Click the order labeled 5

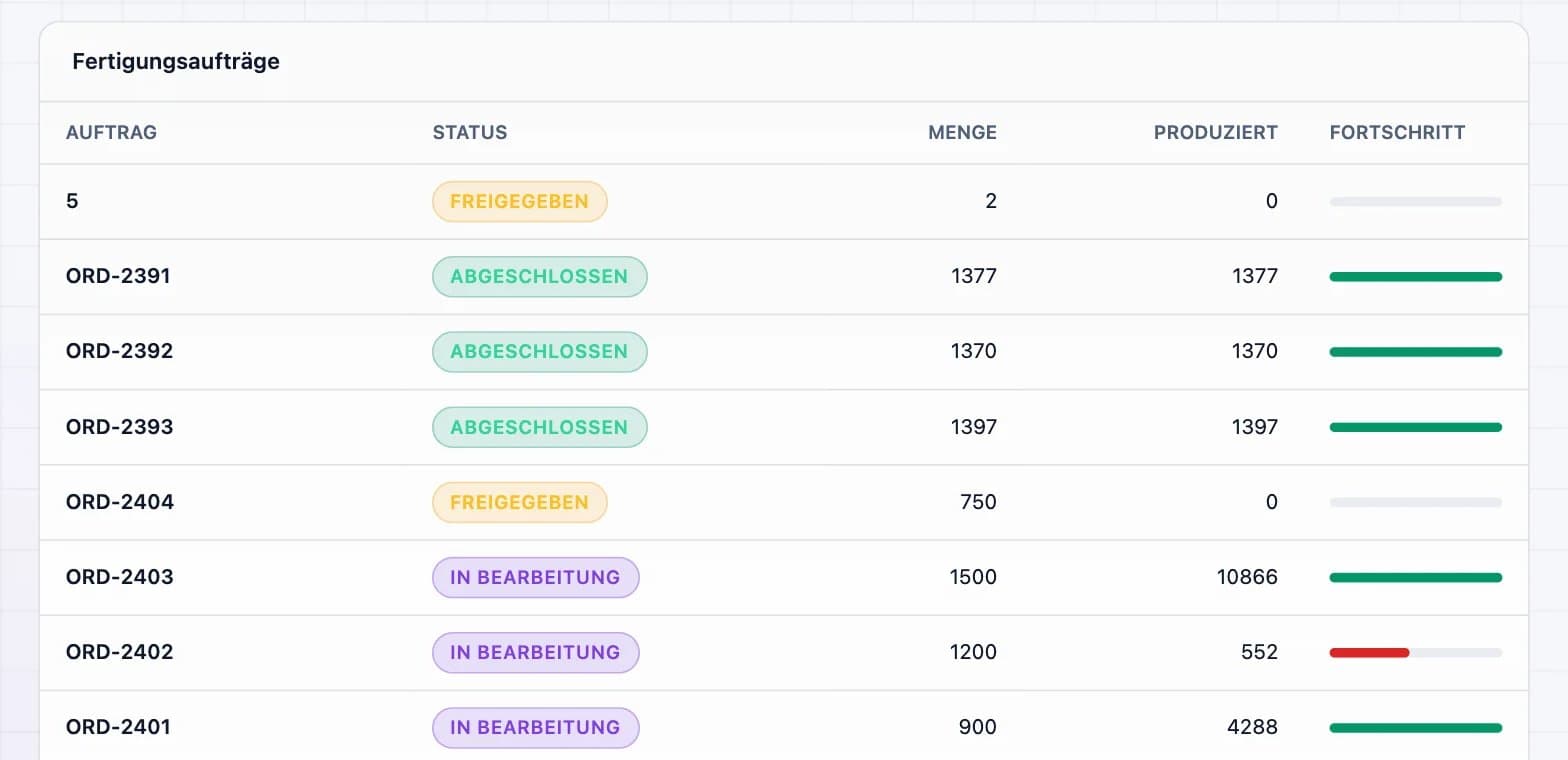click(x=72, y=201)
